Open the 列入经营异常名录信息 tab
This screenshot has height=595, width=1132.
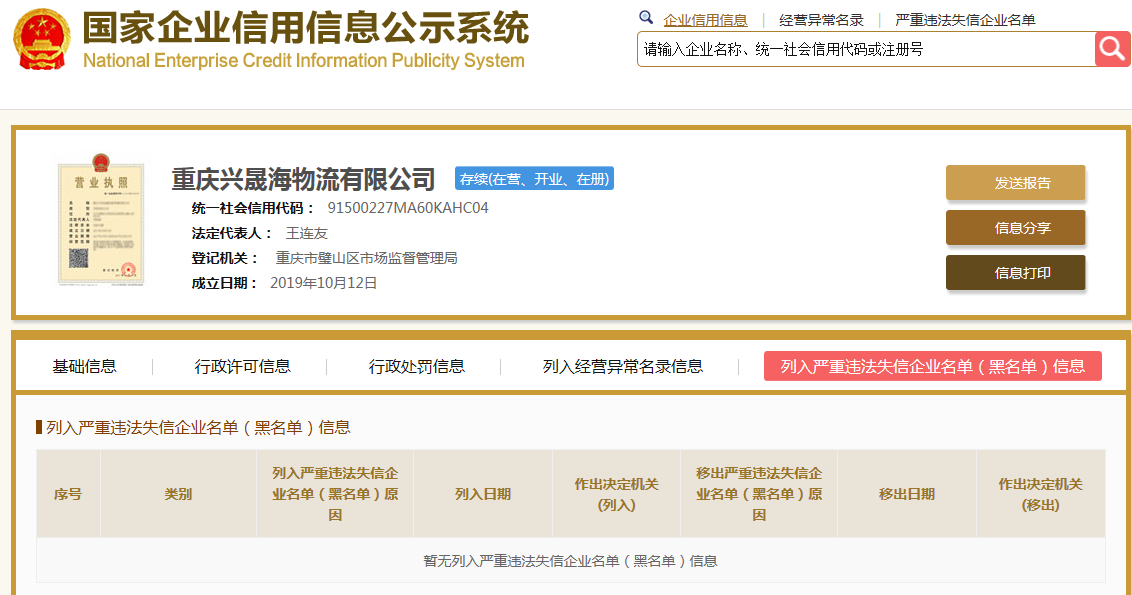tap(622, 367)
